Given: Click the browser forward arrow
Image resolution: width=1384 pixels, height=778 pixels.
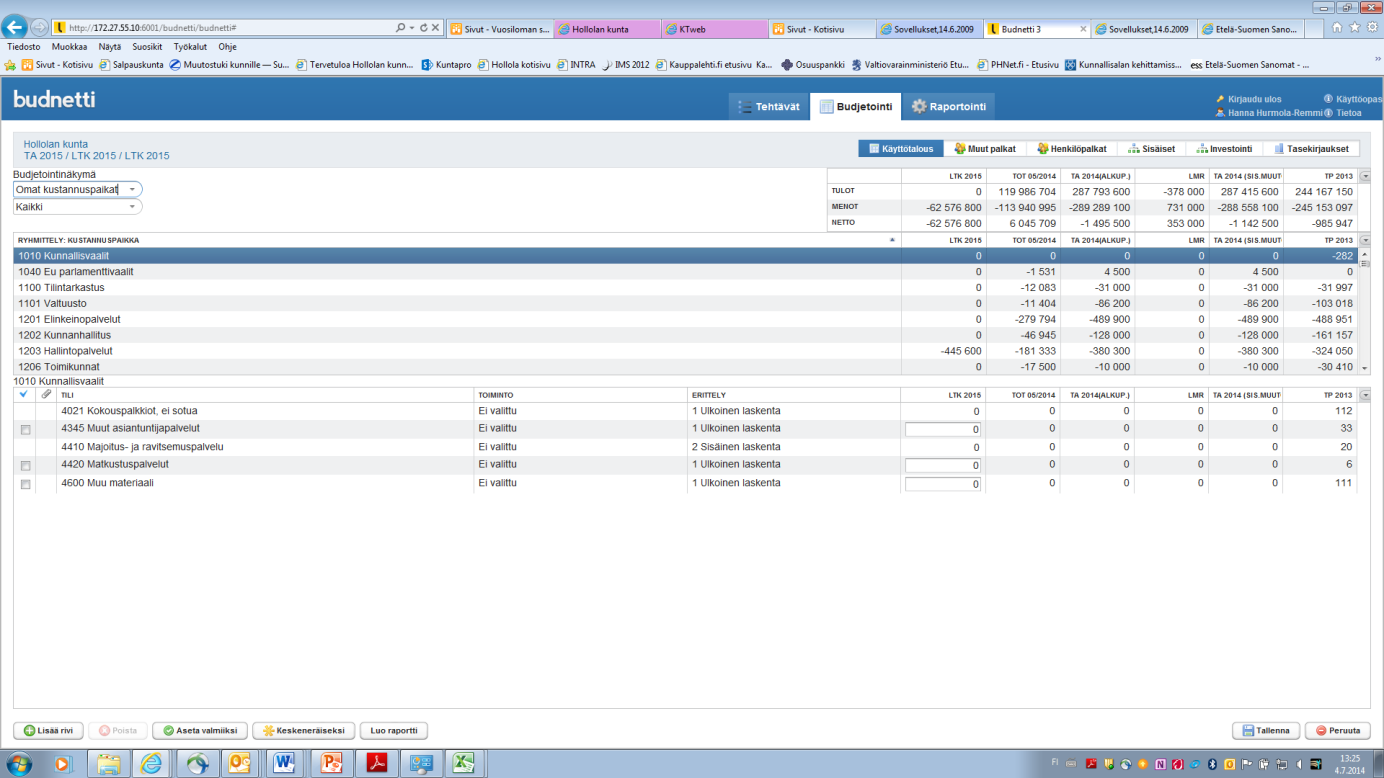Looking at the screenshot, I should pos(40,28).
